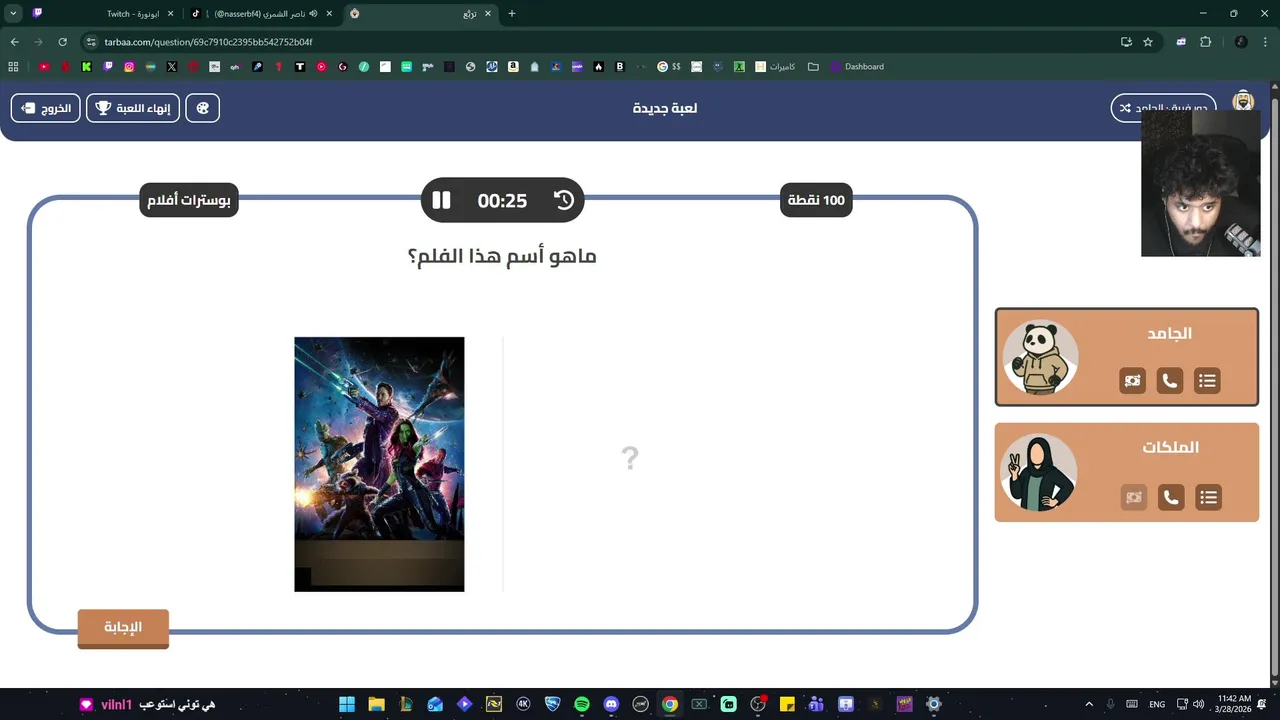Click the movie poster image

click(x=379, y=464)
